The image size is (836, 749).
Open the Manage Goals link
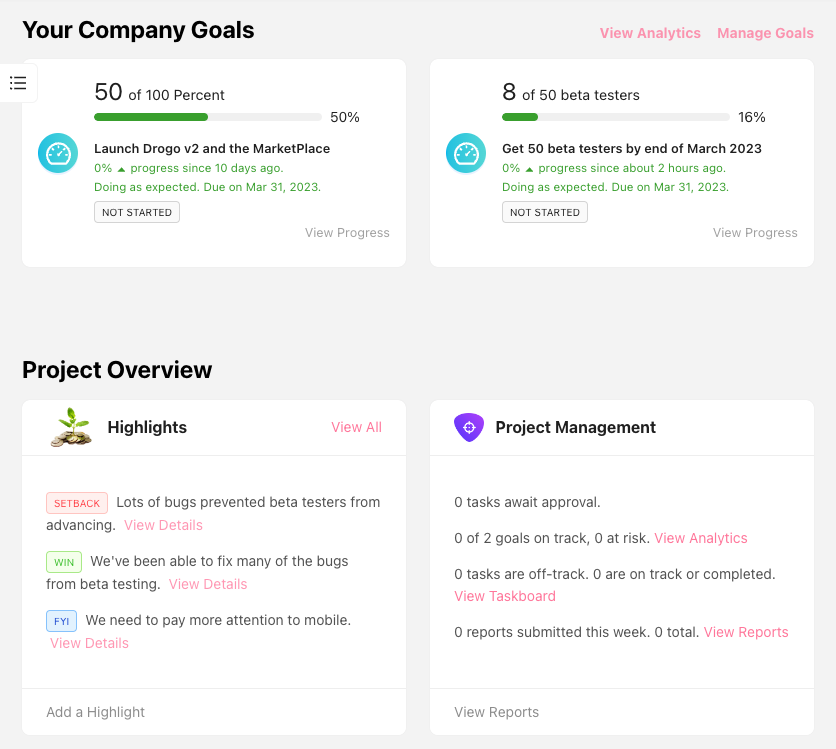pos(765,33)
